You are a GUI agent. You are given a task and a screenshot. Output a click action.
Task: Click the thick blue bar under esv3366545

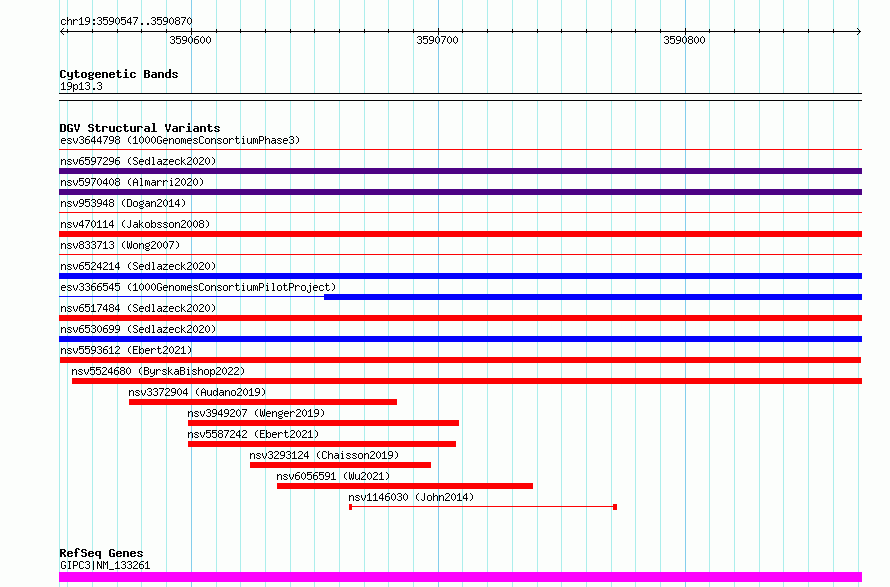coord(593,297)
